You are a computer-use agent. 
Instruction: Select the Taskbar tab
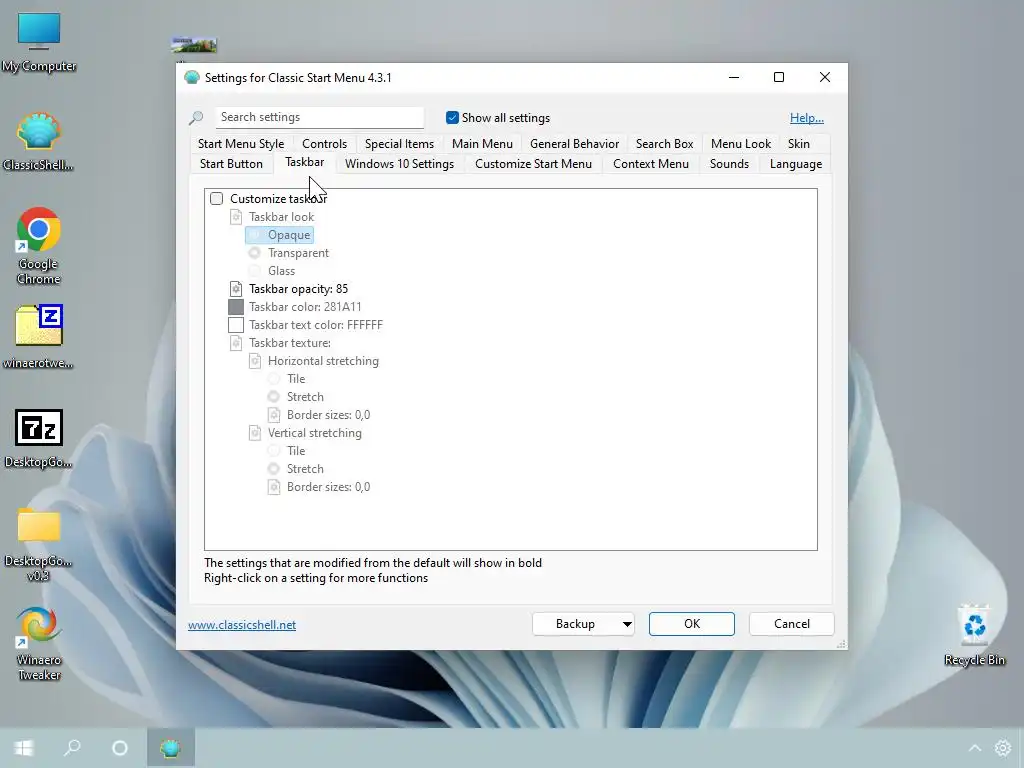pos(304,162)
